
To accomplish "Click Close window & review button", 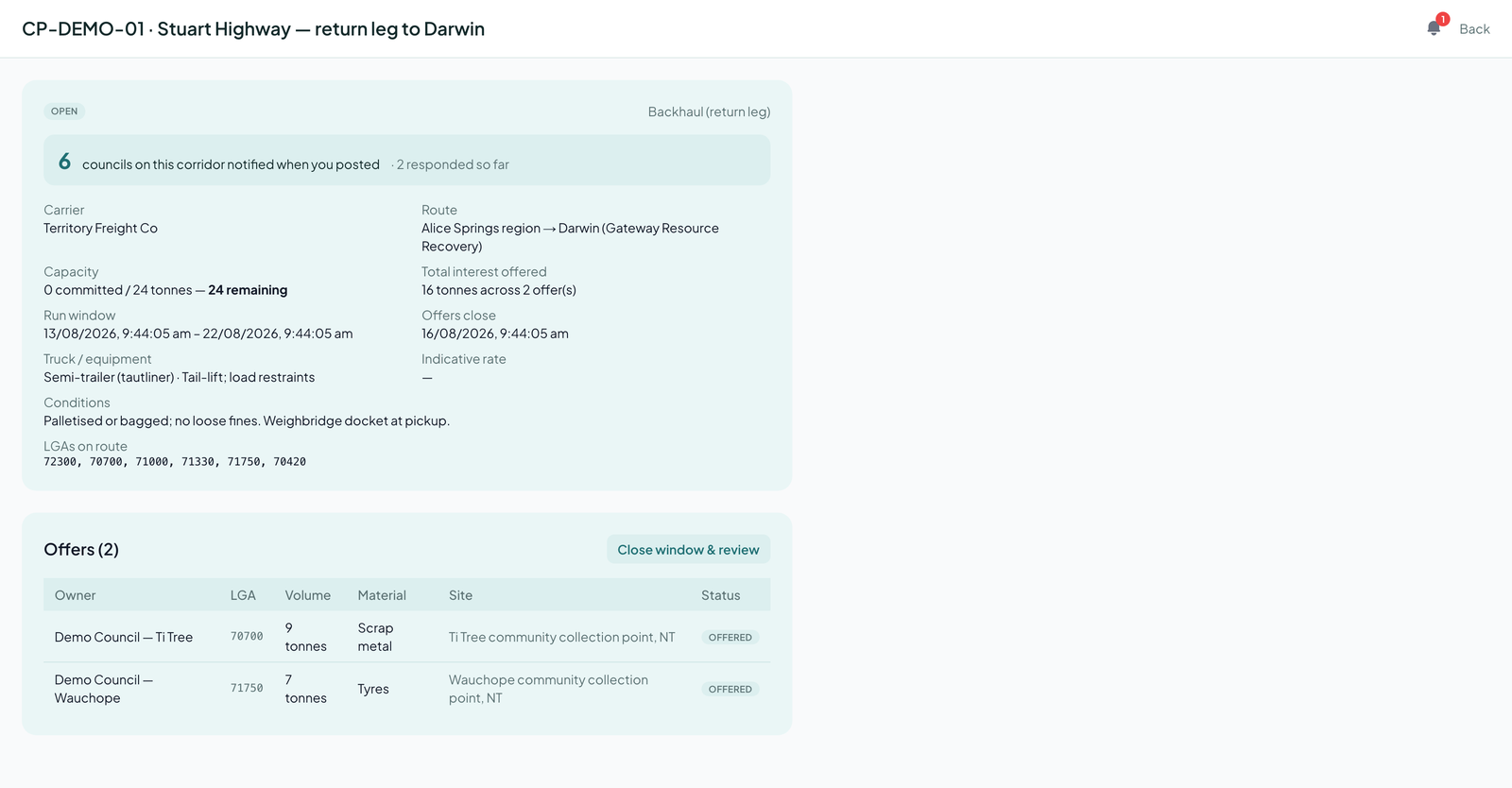I will [x=688, y=550].
